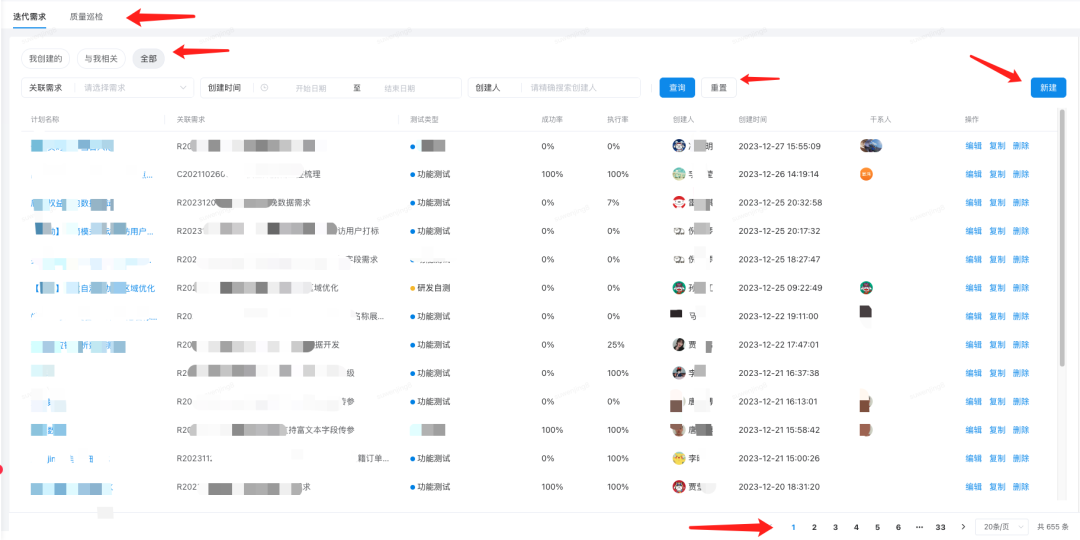
Task: Click 删除 in the 2023-12-21 15:00:26 row
Action: point(1021,458)
